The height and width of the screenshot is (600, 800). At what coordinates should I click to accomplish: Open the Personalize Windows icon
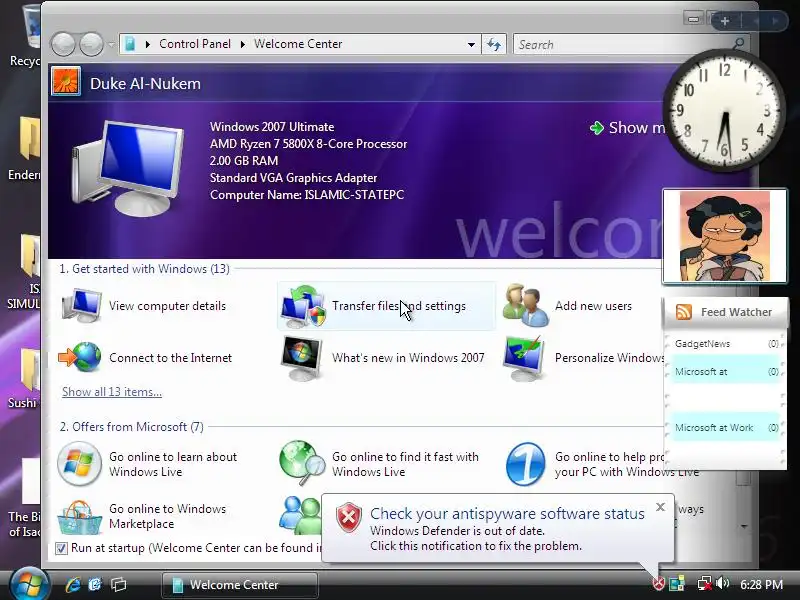point(523,358)
